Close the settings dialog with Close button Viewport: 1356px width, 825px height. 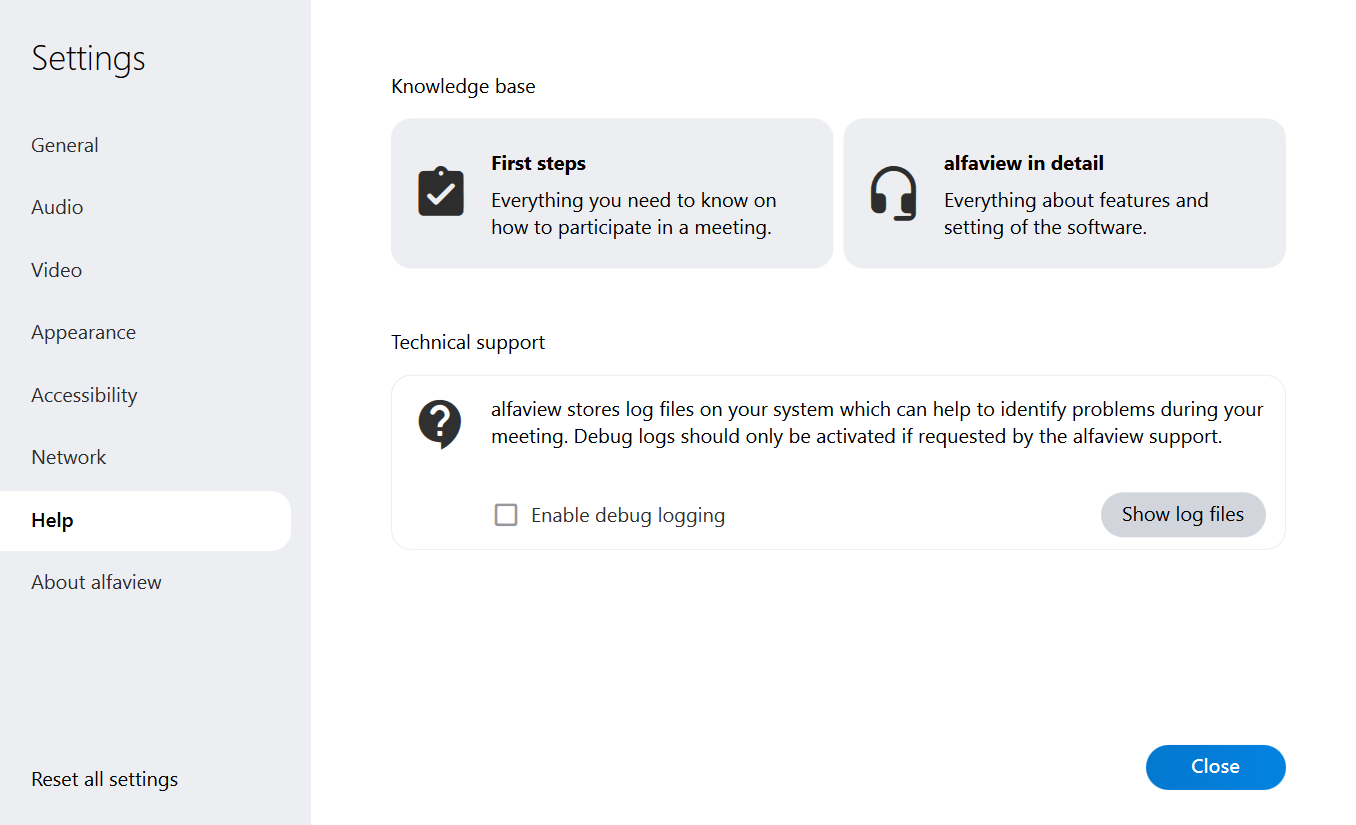pyautogui.click(x=1216, y=767)
